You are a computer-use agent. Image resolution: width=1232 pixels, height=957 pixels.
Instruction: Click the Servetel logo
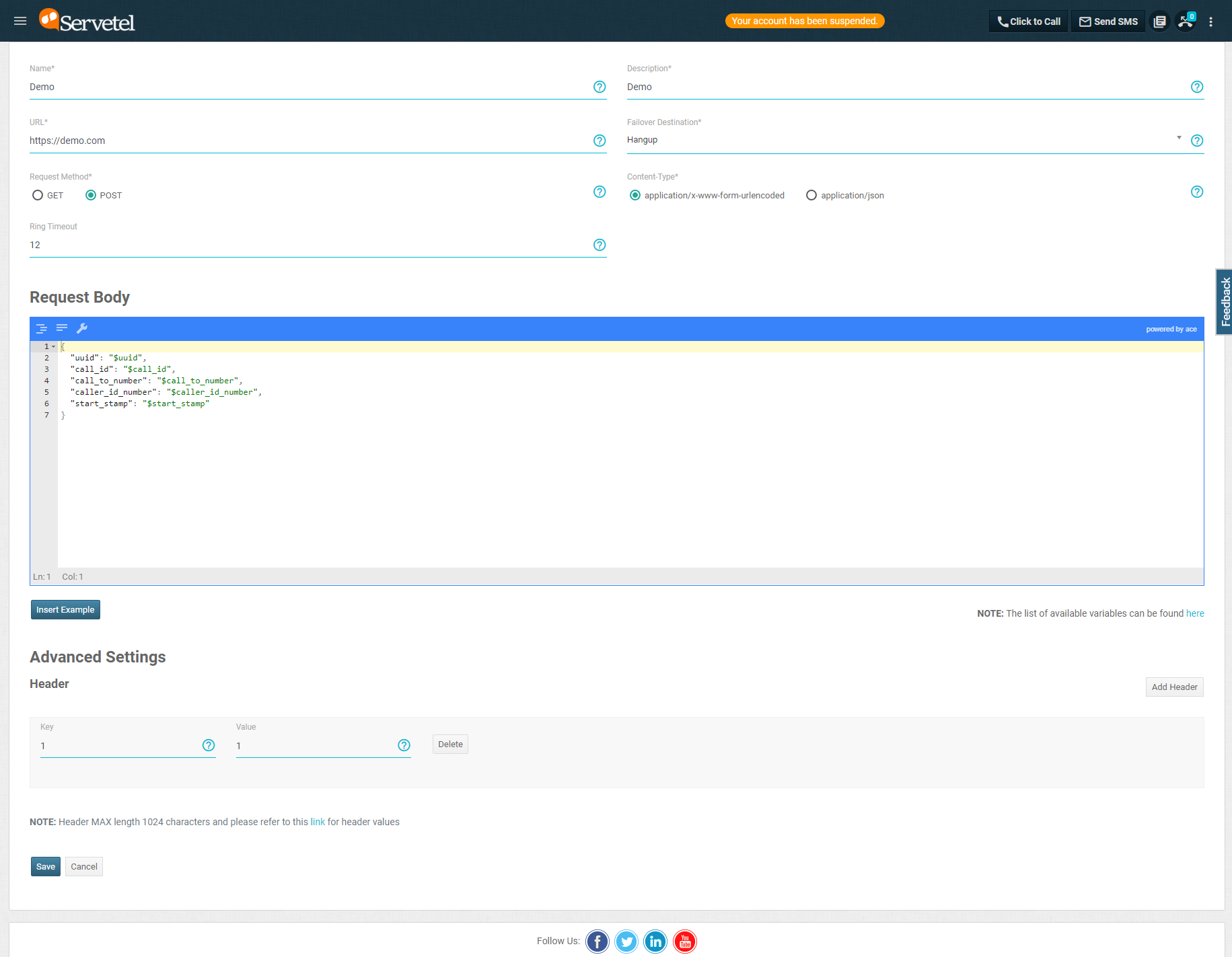point(87,21)
